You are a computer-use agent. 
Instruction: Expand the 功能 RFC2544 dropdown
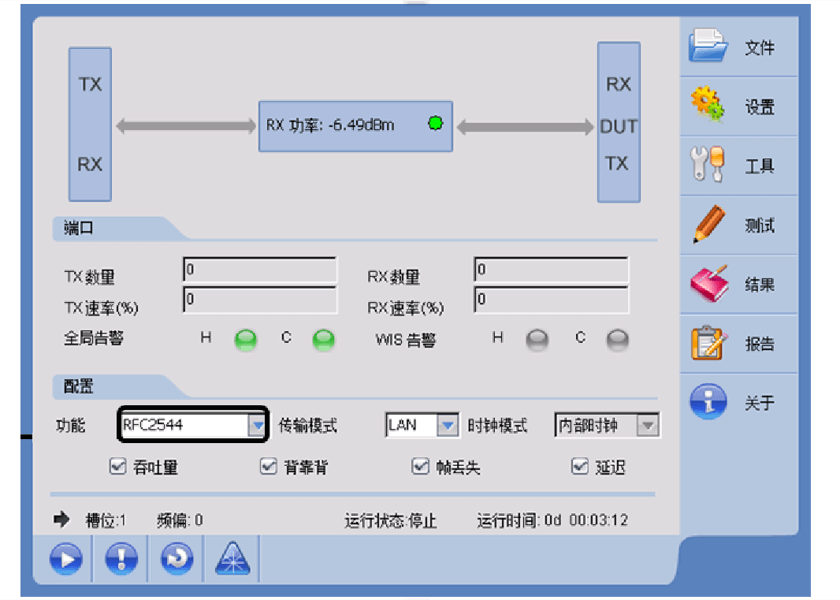(257, 426)
